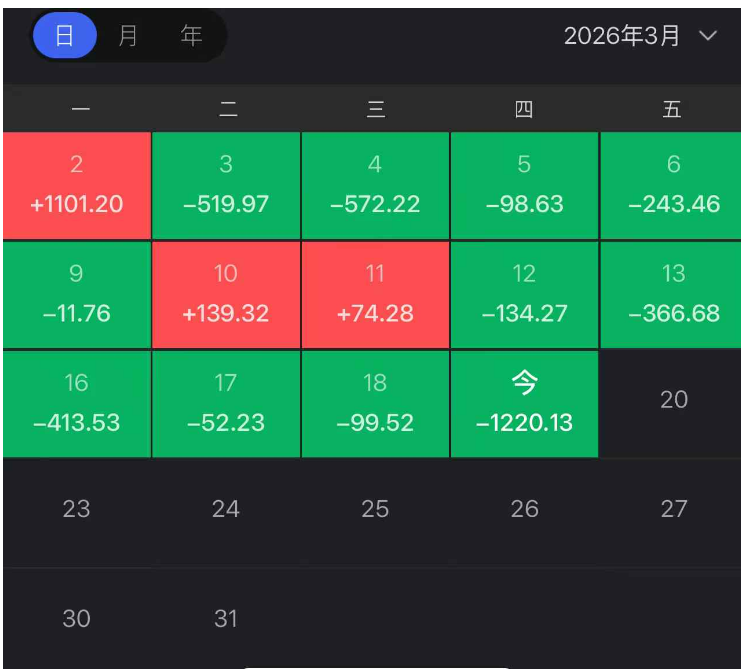741x669 pixels.
Task: Select March 2 cell showing +1101.20
Action: click(77, 186)
